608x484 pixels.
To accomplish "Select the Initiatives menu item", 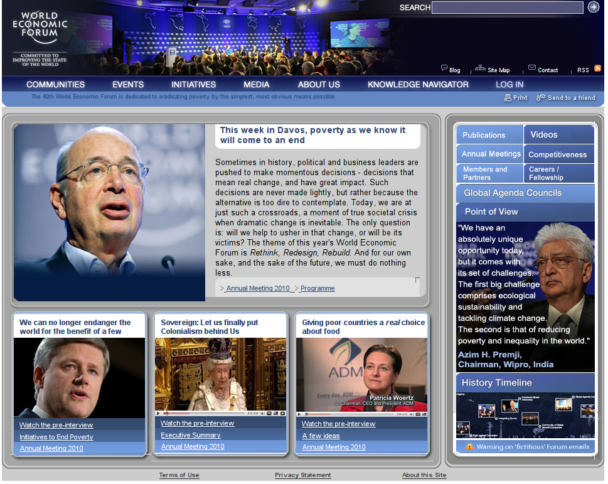I will [193, 84].
